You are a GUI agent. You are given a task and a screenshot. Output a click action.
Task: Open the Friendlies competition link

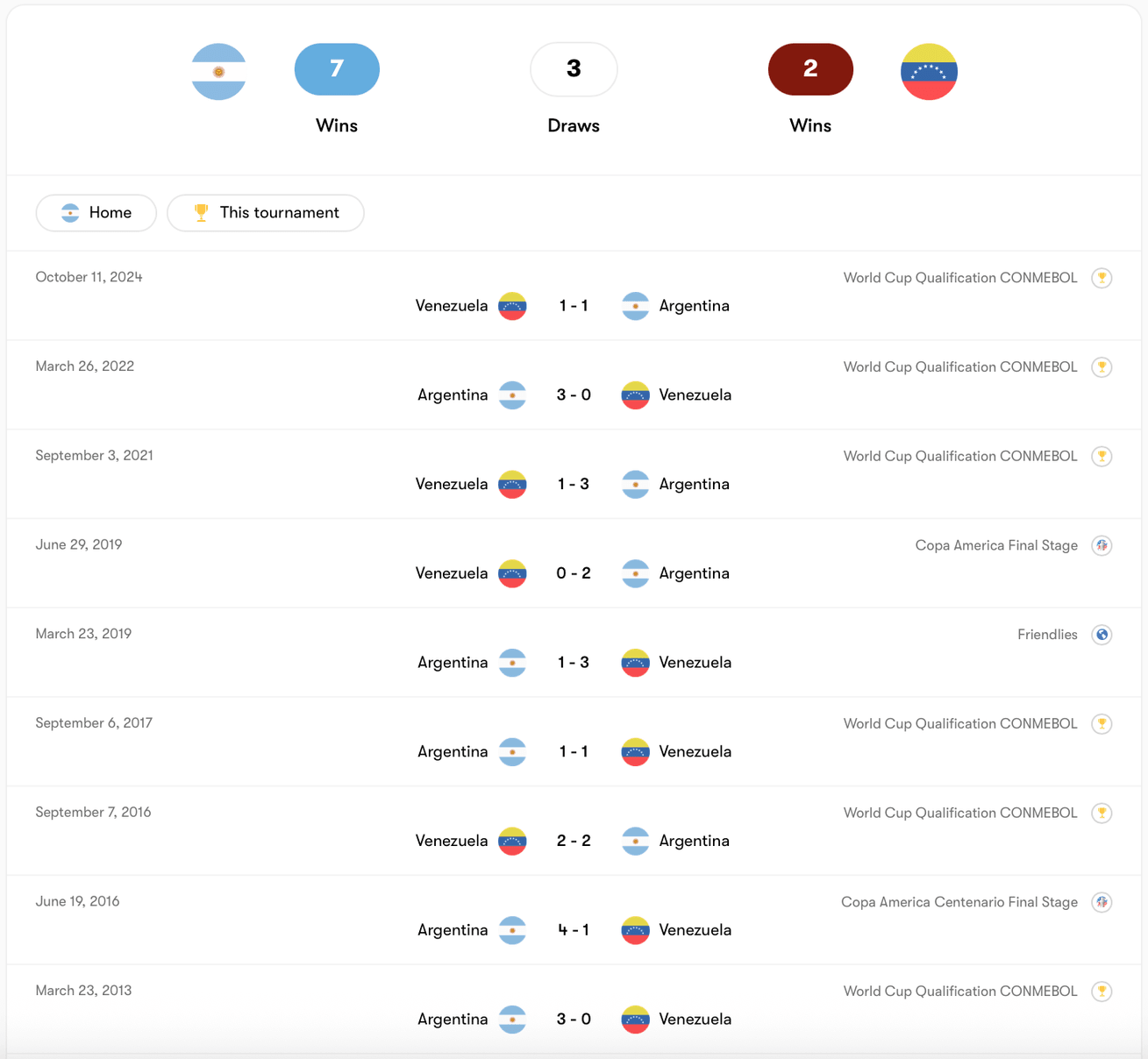(x=1047, y=635)
